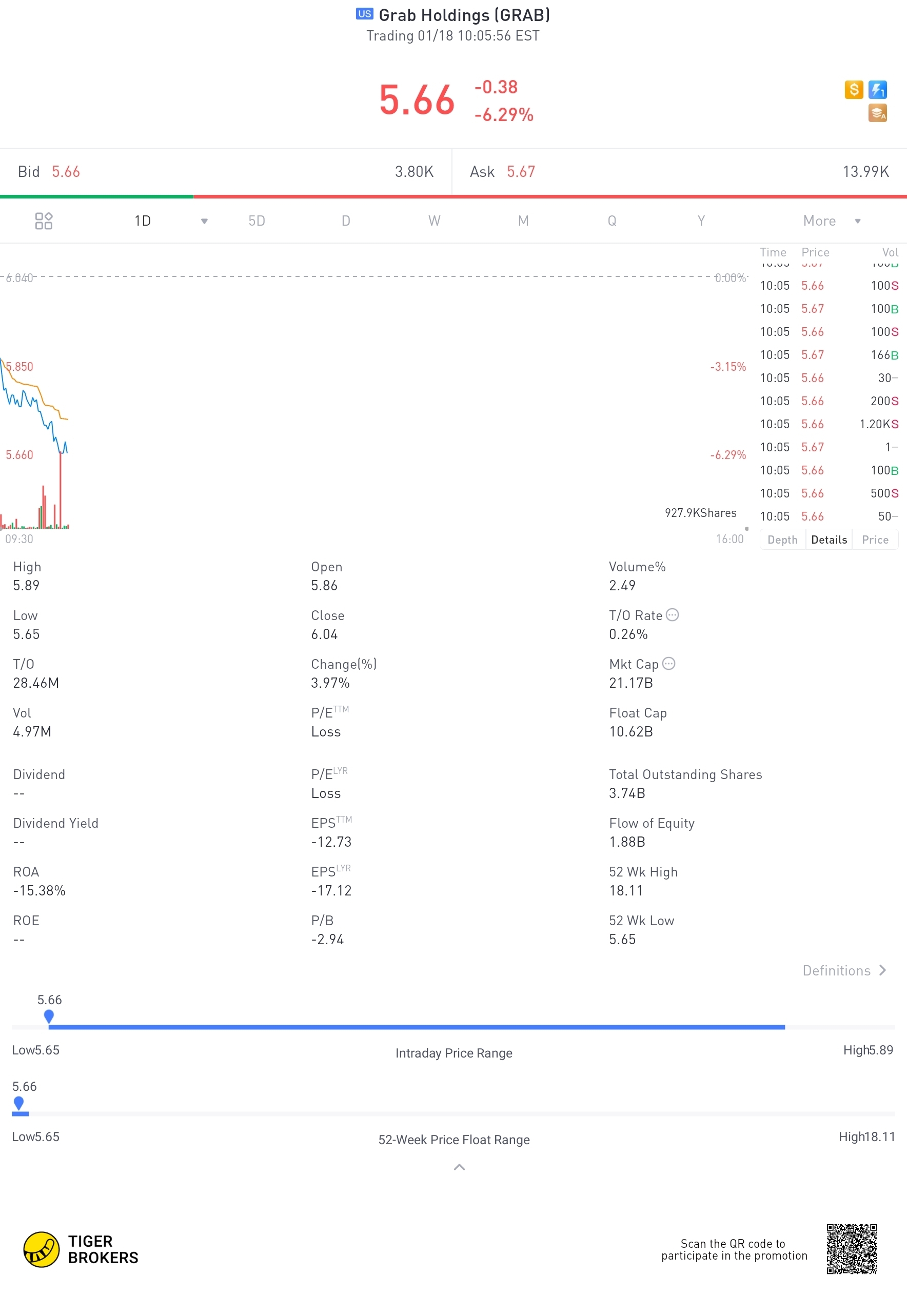The height and width of the screenshot is (1316, 907).
Task: Click info icon beside Mkt Cap
Action: coord(669,664)
